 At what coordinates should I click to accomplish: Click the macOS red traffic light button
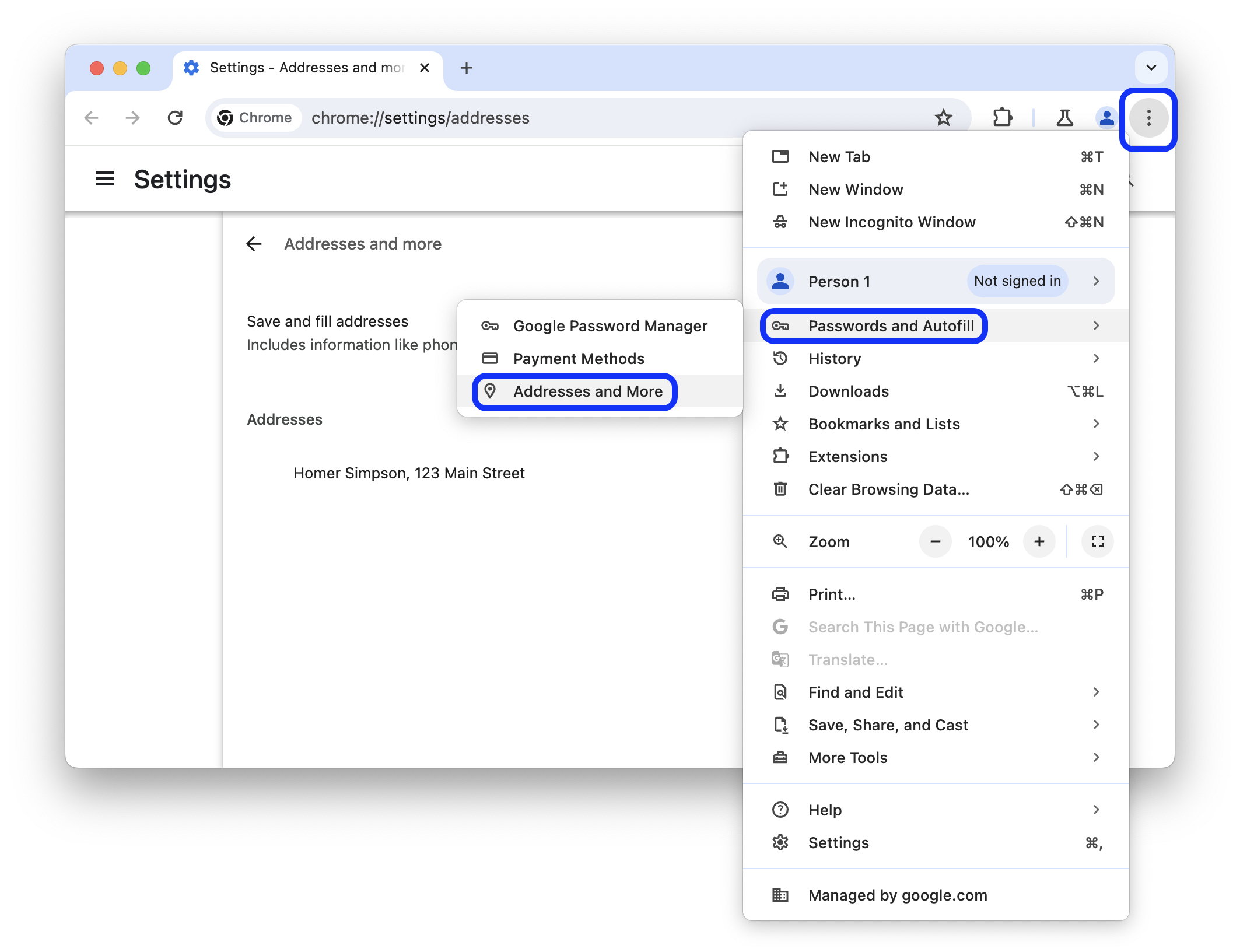pos(97,68)
